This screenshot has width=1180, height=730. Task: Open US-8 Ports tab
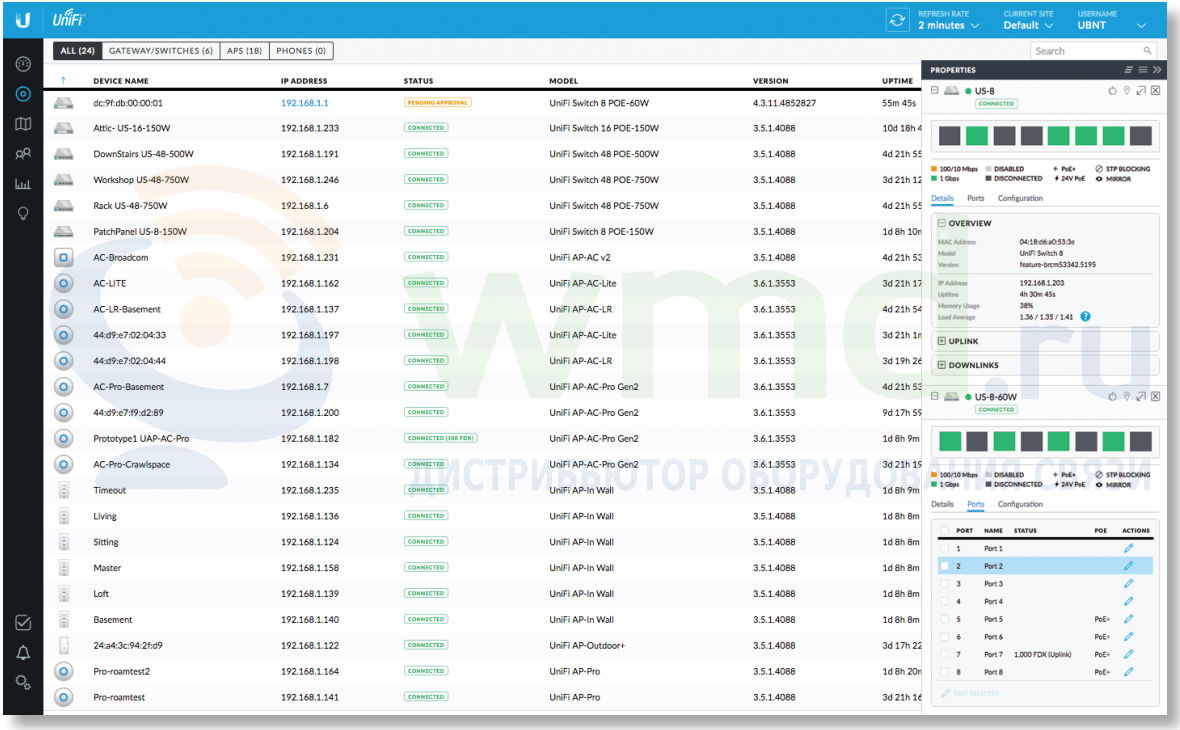[975, 199]
